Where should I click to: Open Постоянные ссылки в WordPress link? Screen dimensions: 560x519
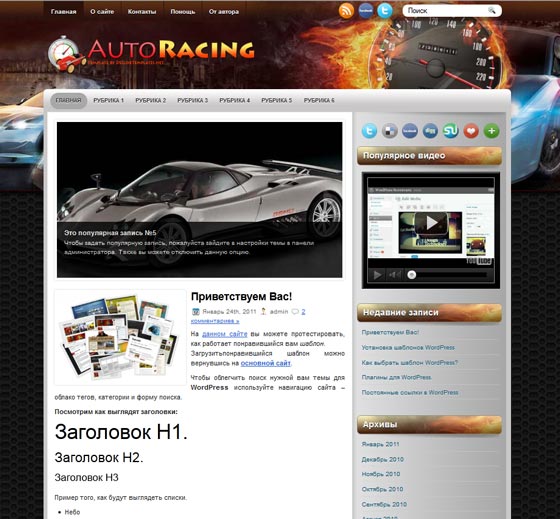pos(410,392)
